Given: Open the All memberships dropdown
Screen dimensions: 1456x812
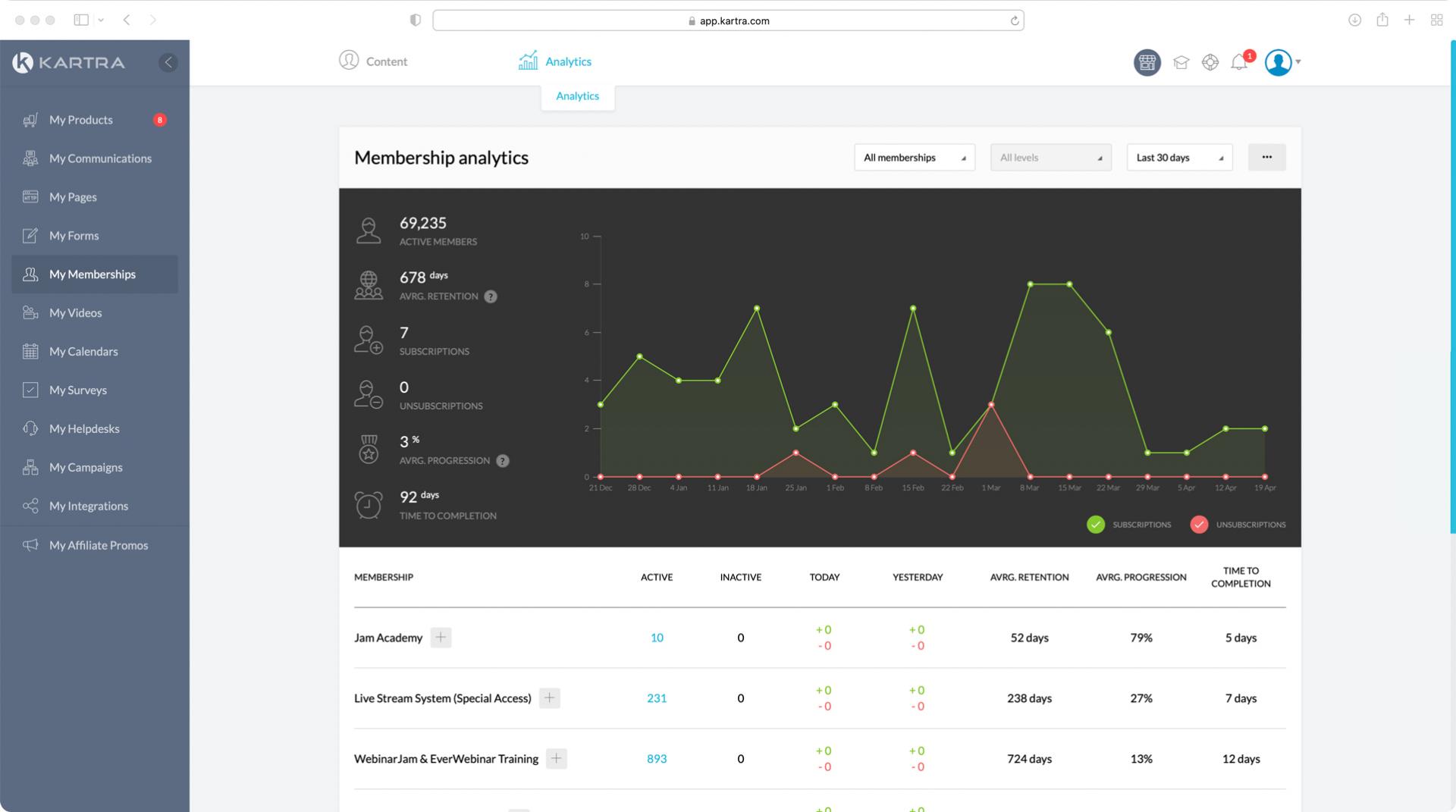Looking at the screenshot, I should 914,158.
